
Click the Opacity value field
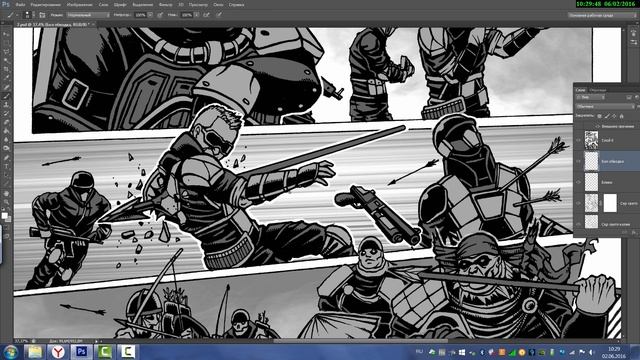click(x=140, y=15)
